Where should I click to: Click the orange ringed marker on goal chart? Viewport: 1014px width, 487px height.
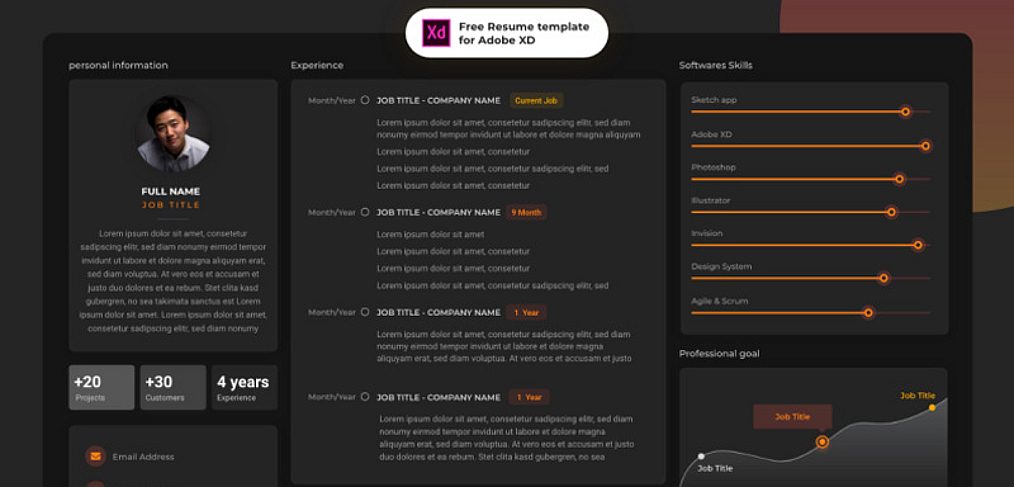pyautogui.click(x=822, y=442)
